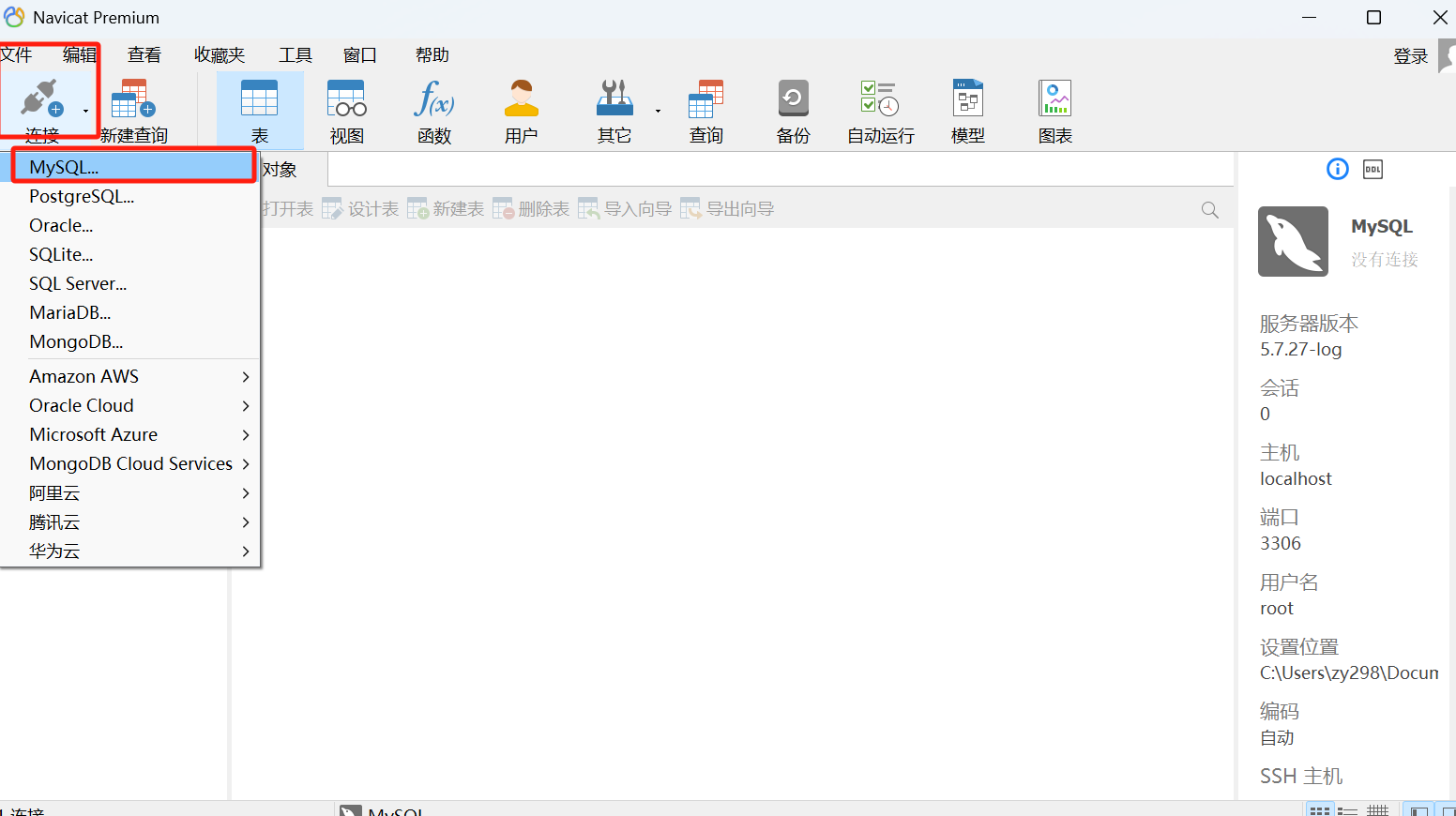This screenshot has height=816, width=1456.
Task: Click the 其它 tools icon
Action: coord(614,111)
